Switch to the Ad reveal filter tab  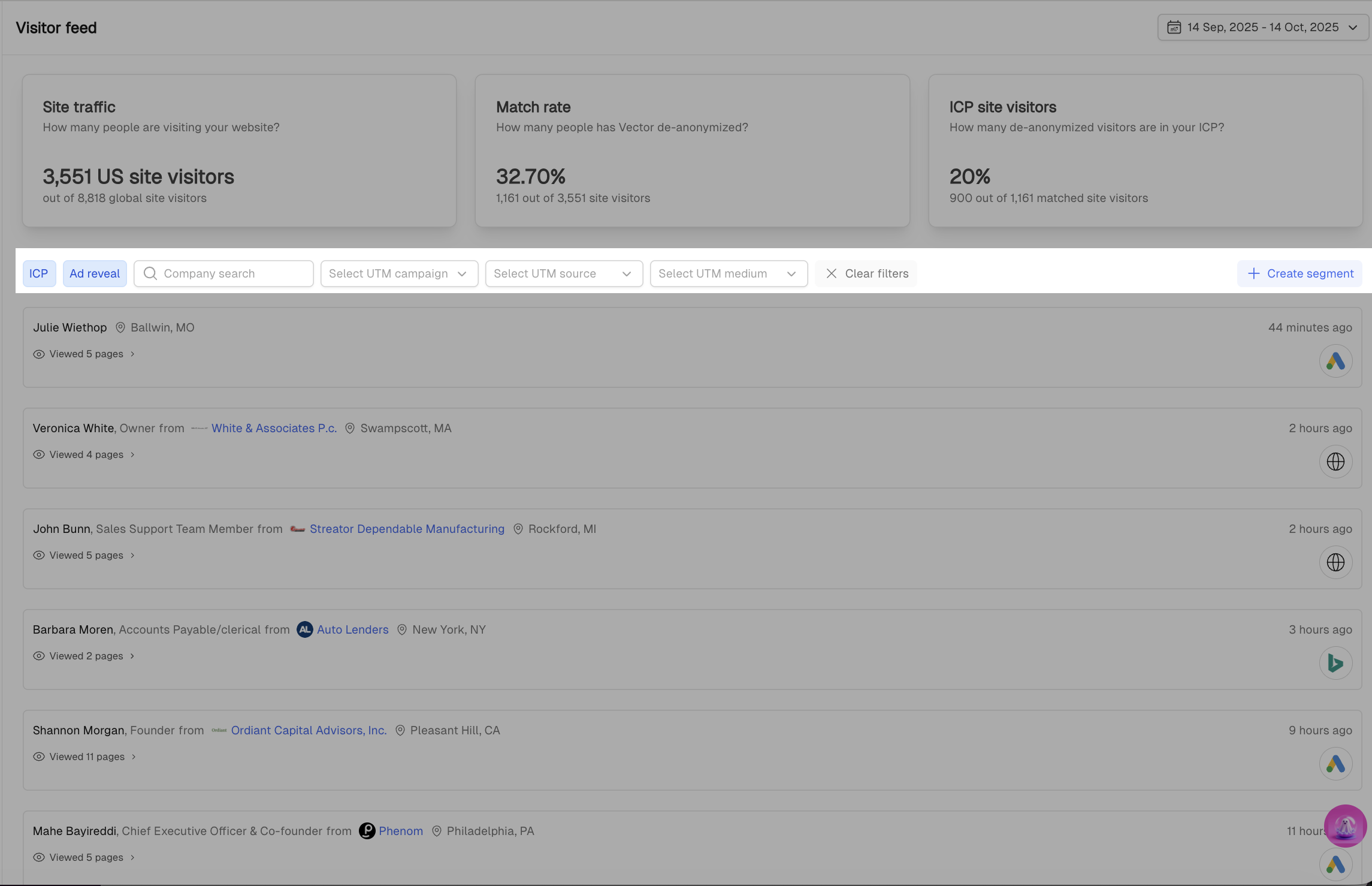94,273
